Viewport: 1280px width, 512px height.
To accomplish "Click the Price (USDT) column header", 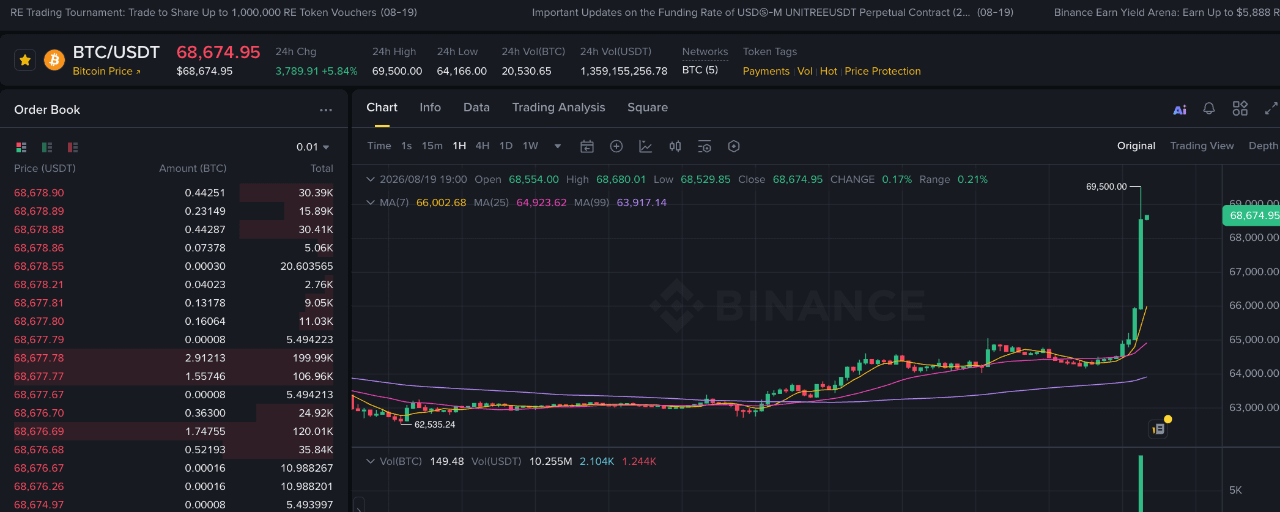I will 45,168.
